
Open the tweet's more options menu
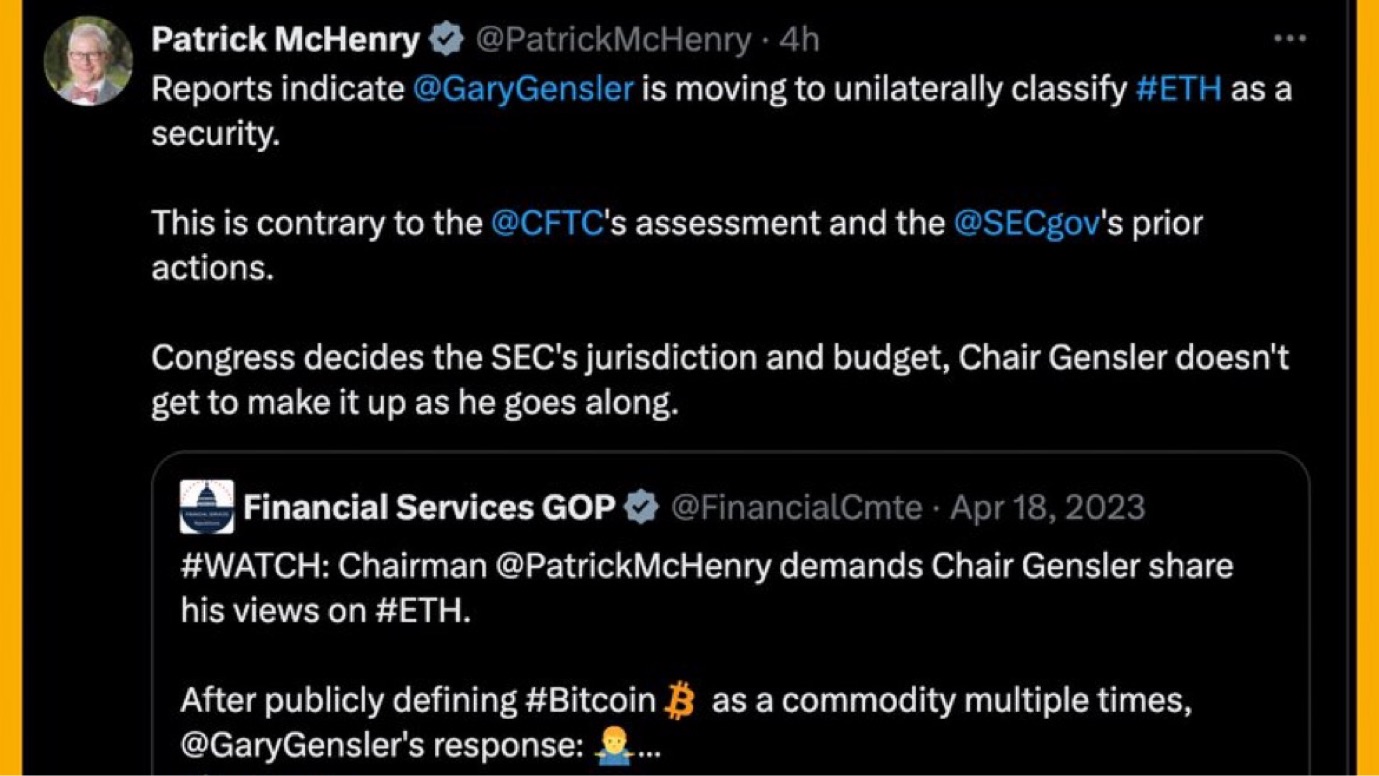[1289, 39]
